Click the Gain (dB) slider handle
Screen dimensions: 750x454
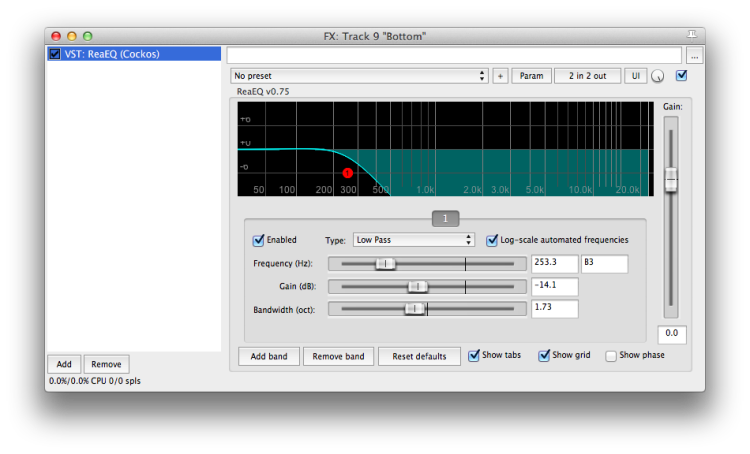tap(418, 287)
